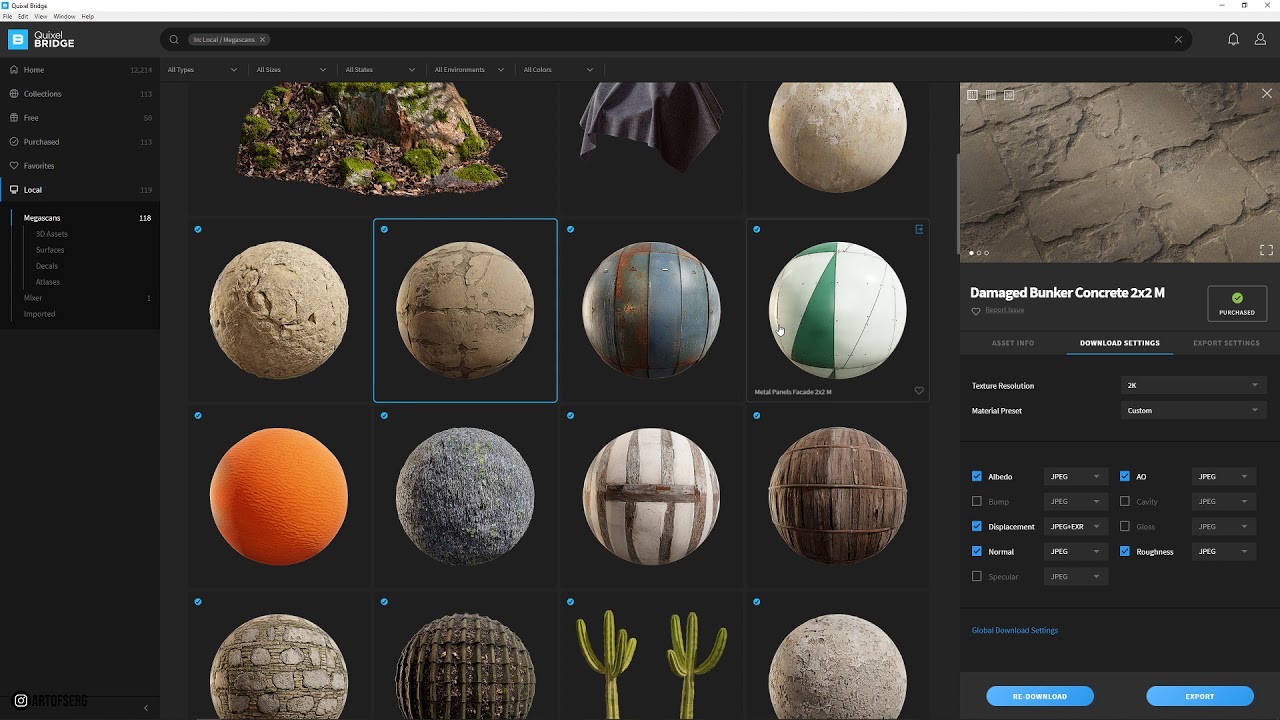1280x720 pixels.
Task: Change the Albedo format dropdown
Action: [1076, 477]
